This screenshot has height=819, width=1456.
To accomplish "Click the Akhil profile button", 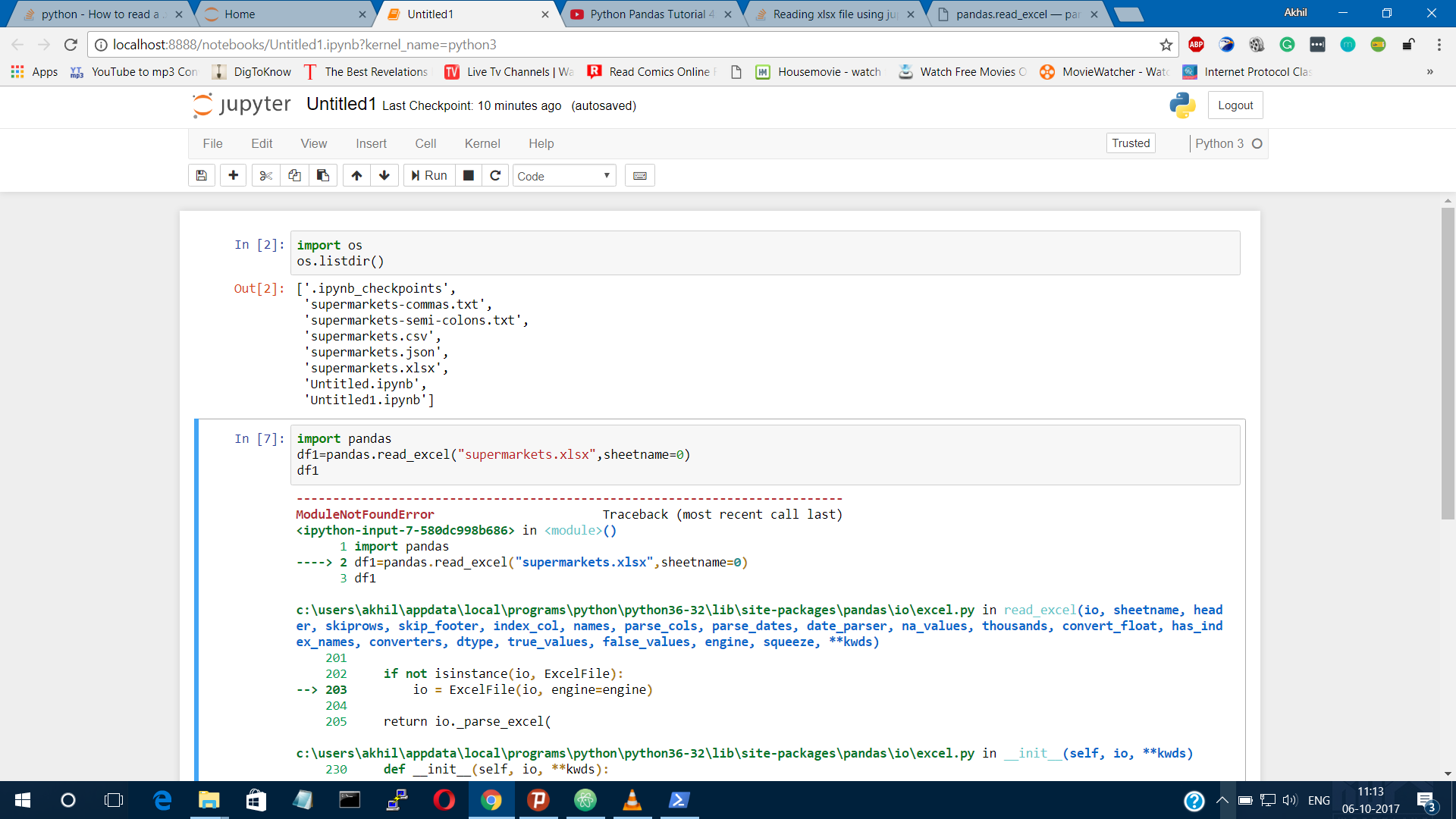I will pyautogui.click(x=1295, y=13).
